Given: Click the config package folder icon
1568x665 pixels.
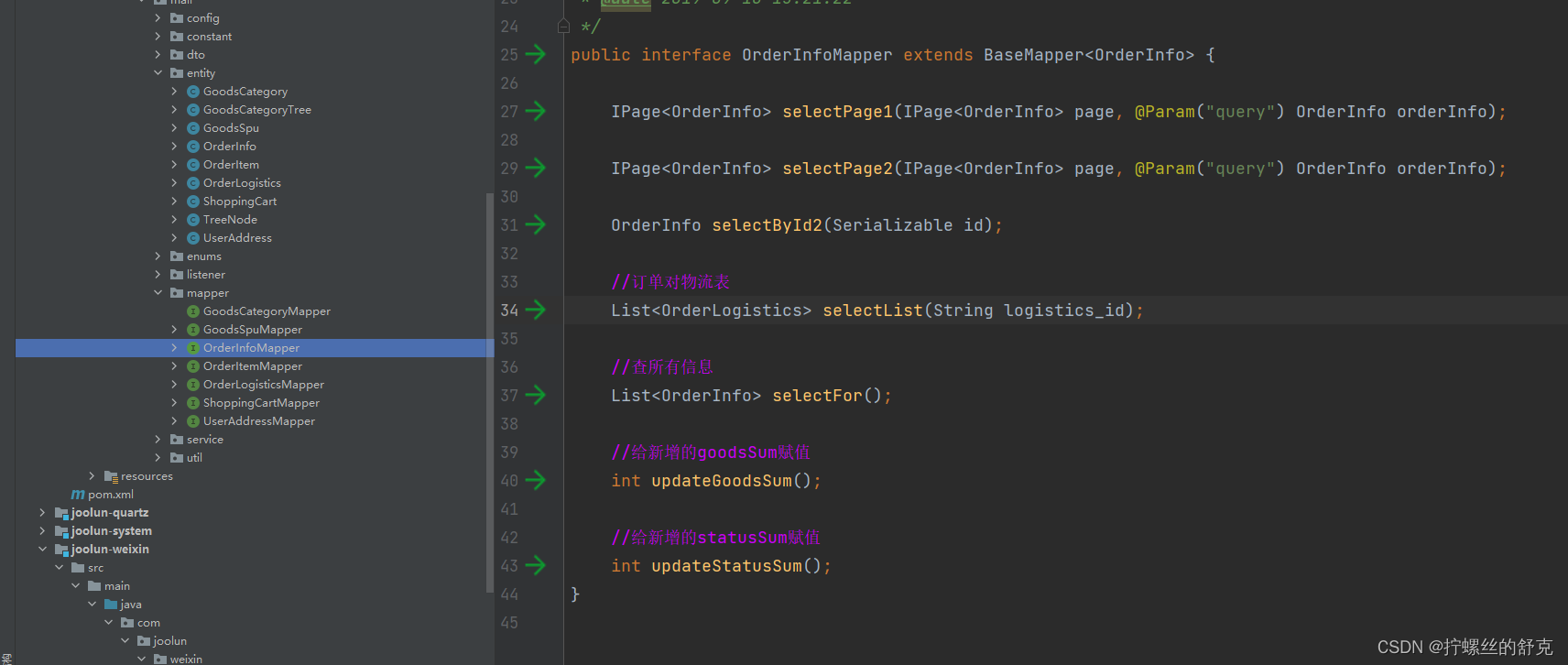Looking at the screenshot, I should (177, 18).
